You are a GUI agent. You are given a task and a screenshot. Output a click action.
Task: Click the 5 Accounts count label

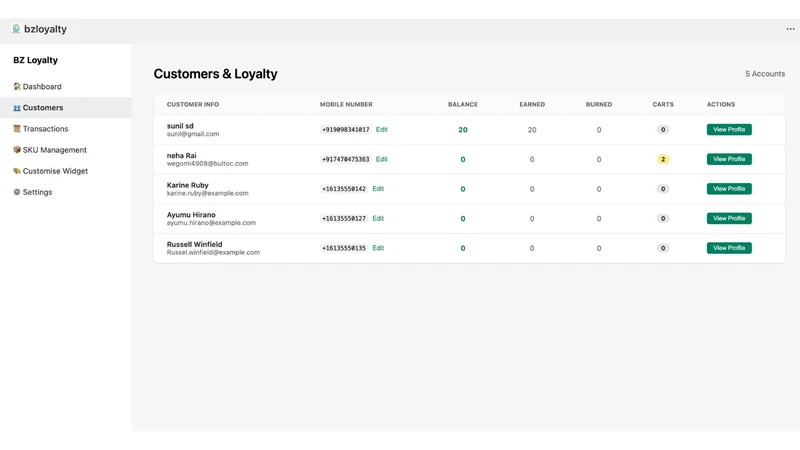[765, 73]
